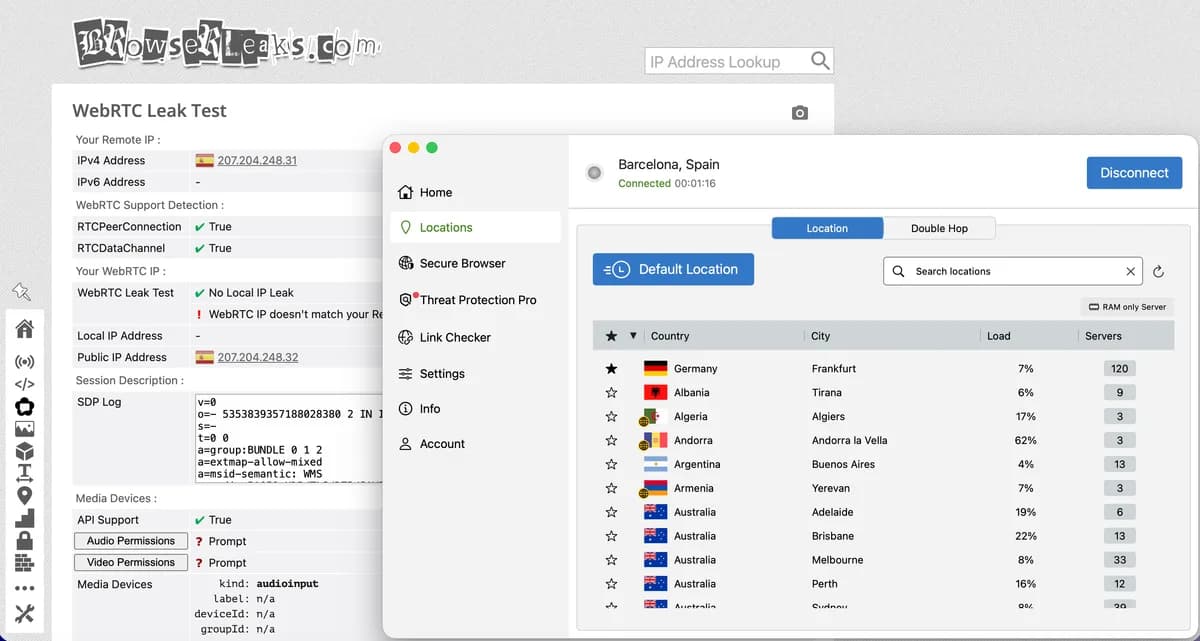Image resolution: width=1200 pixels, height=641 pixels.
Task: Favorite the Armenia Yerevan server star
Action: [611, 489]
